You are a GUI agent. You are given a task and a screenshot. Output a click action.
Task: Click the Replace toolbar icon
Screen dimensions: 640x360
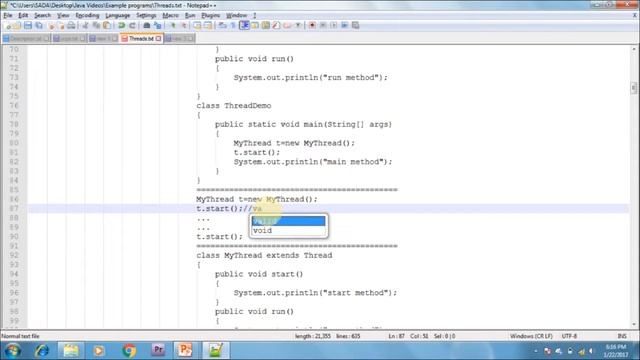(x=158, y=25)
